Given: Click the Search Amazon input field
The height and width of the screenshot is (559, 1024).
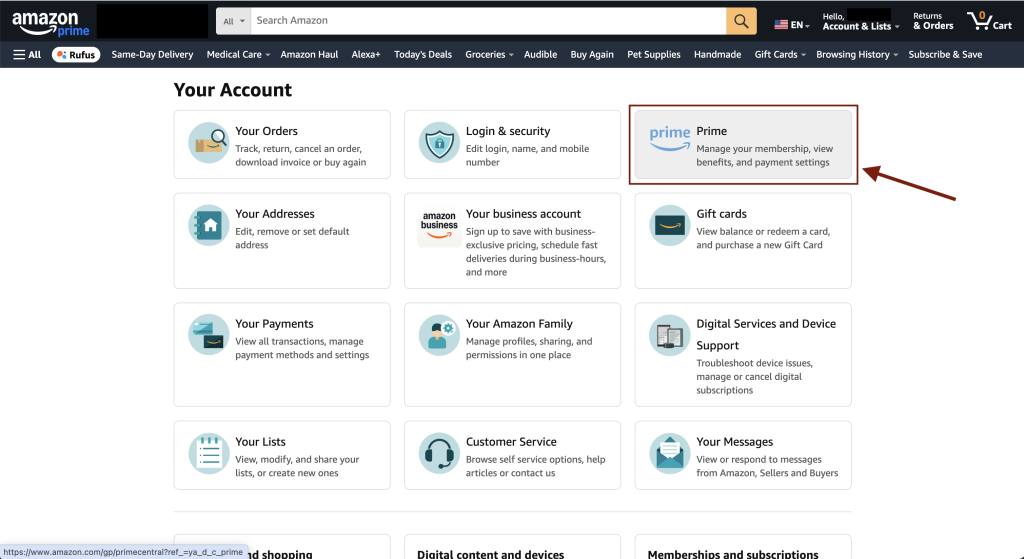Looking at the screenshot, I should click(x=488, y=21).
